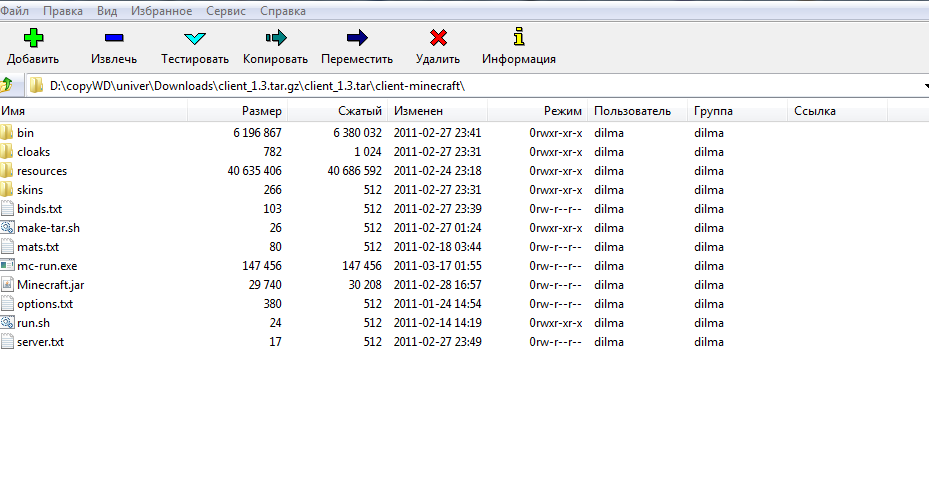
Task: Click the yellow Info icon
Action: pyautogui.click(x=519, y=37)
